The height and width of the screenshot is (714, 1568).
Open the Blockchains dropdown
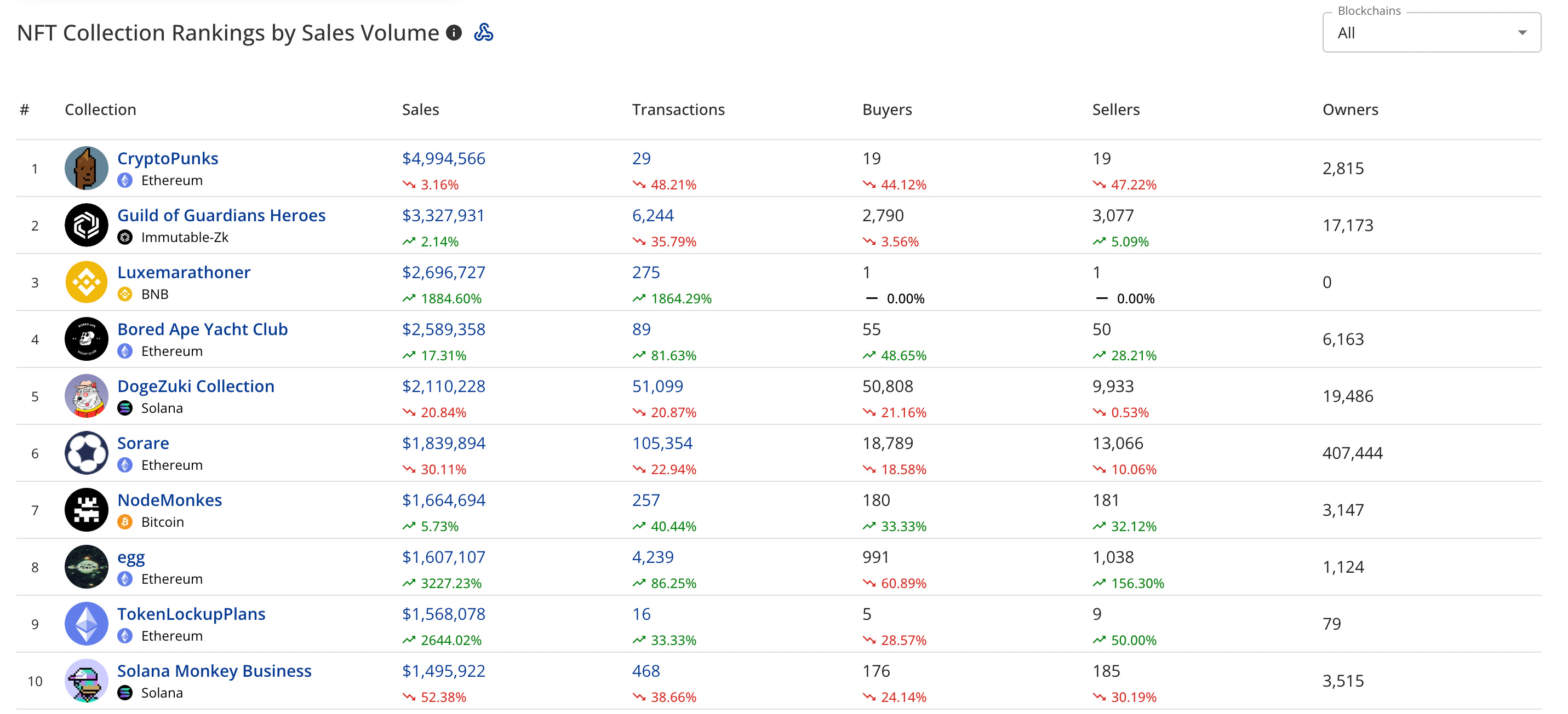tap(1430, 33)
